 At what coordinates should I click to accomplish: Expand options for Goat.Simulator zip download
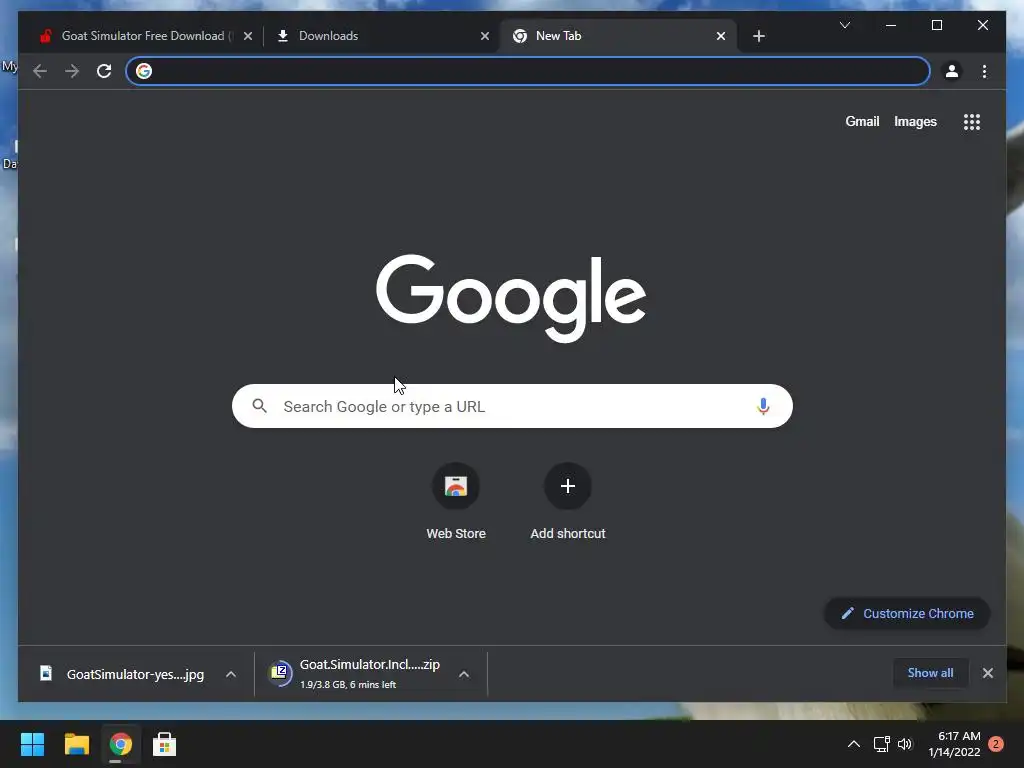(464, 674)
